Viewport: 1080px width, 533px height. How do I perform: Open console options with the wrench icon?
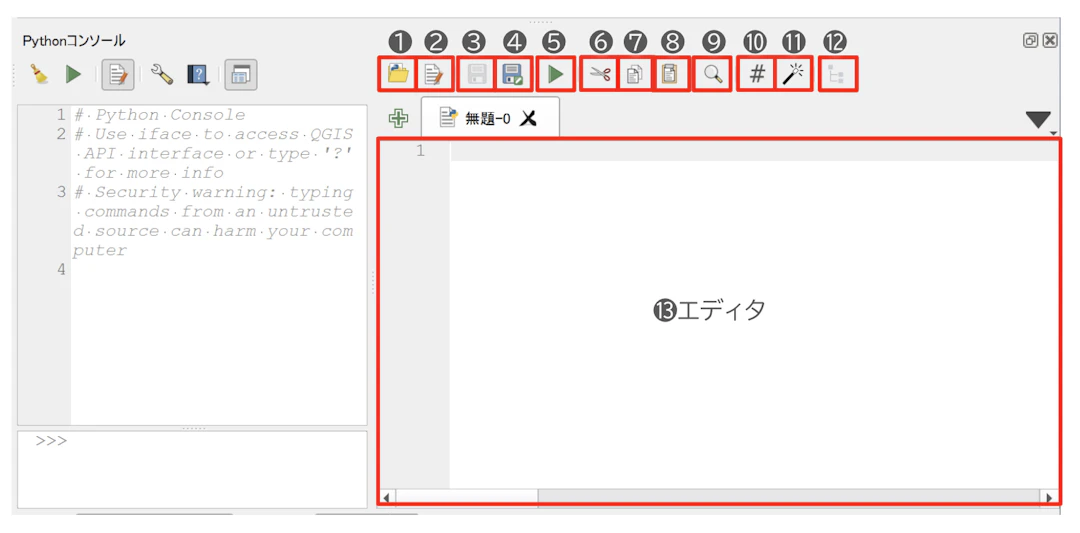[162, 74]
